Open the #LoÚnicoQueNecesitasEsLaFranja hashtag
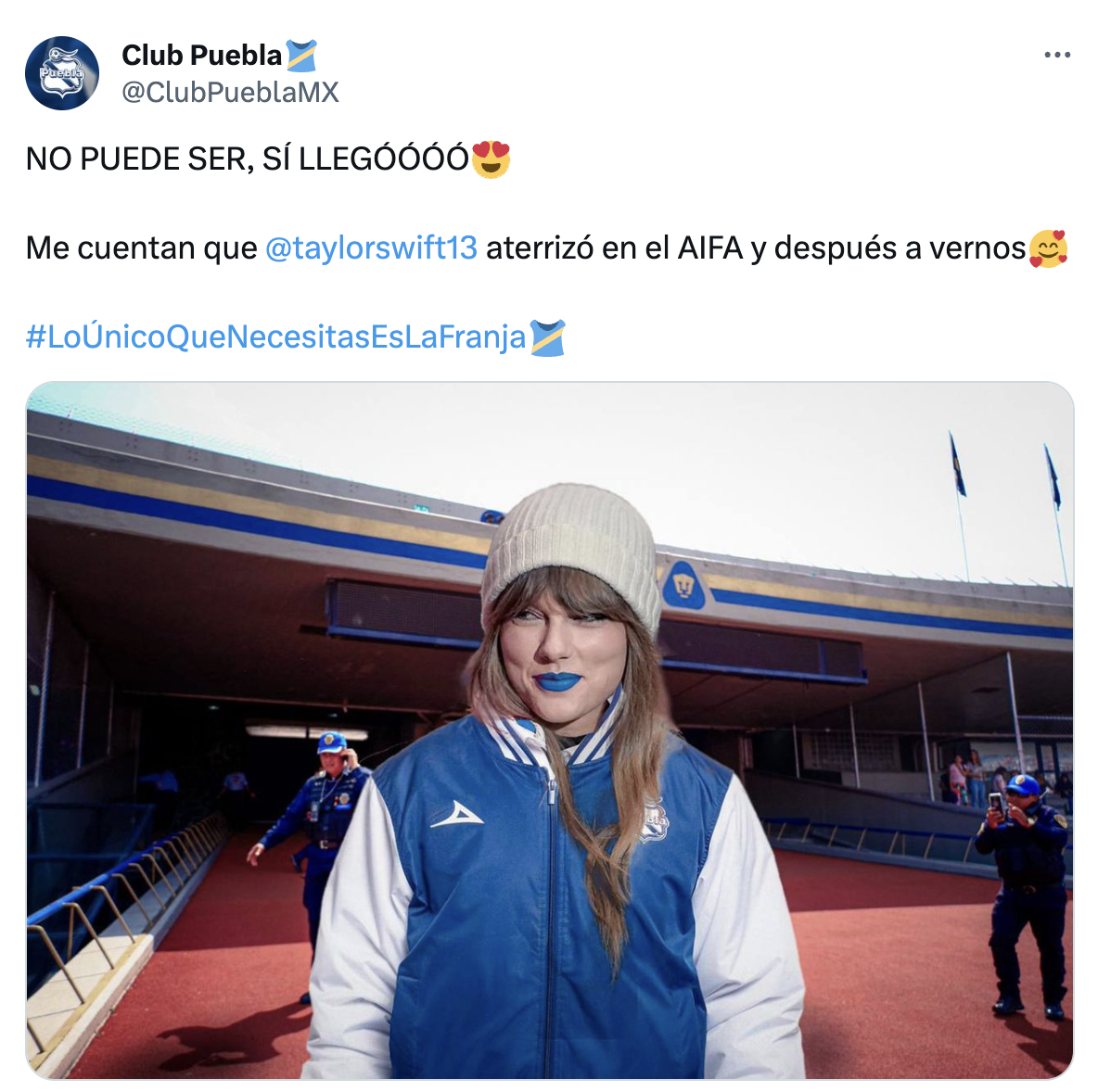The image size is (1098, 1092). [276, 336]
